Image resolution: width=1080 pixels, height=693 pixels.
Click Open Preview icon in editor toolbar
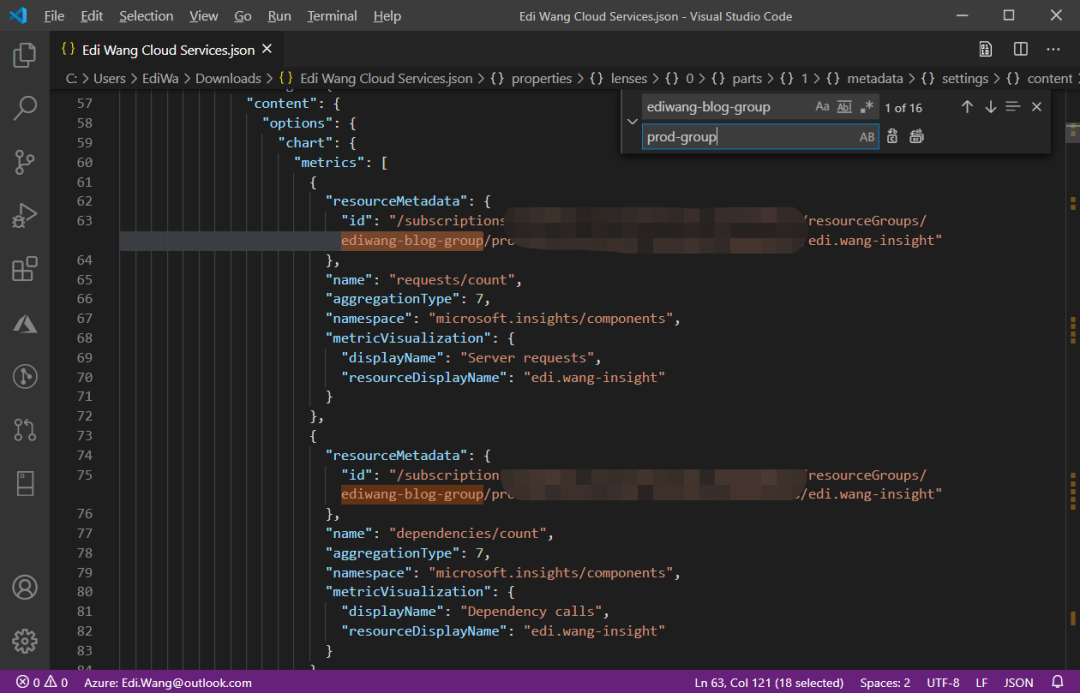[x=986, y=49]
